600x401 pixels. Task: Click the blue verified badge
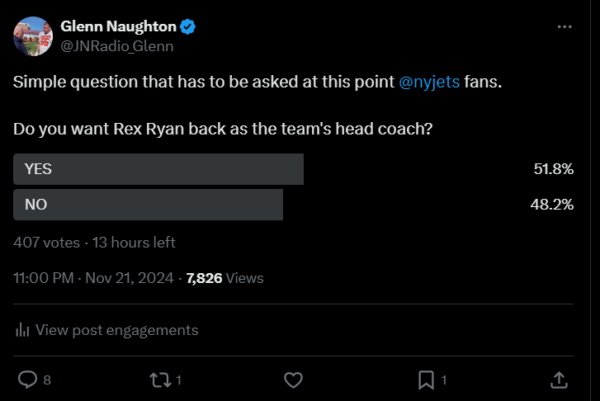(x=186, y=24)
